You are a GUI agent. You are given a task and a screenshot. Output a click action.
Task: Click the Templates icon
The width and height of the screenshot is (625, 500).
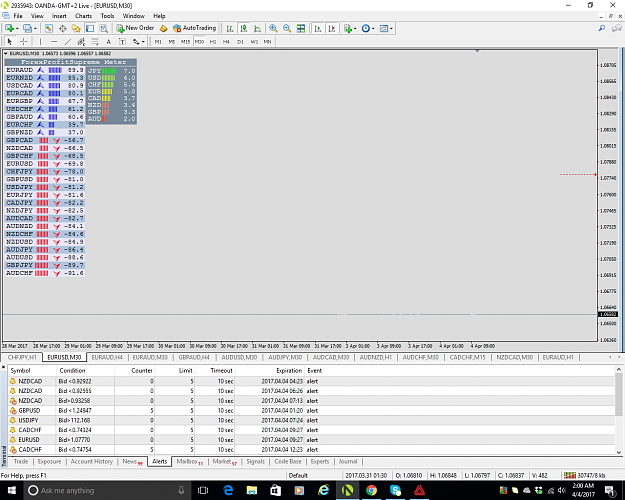coord(383,28)
